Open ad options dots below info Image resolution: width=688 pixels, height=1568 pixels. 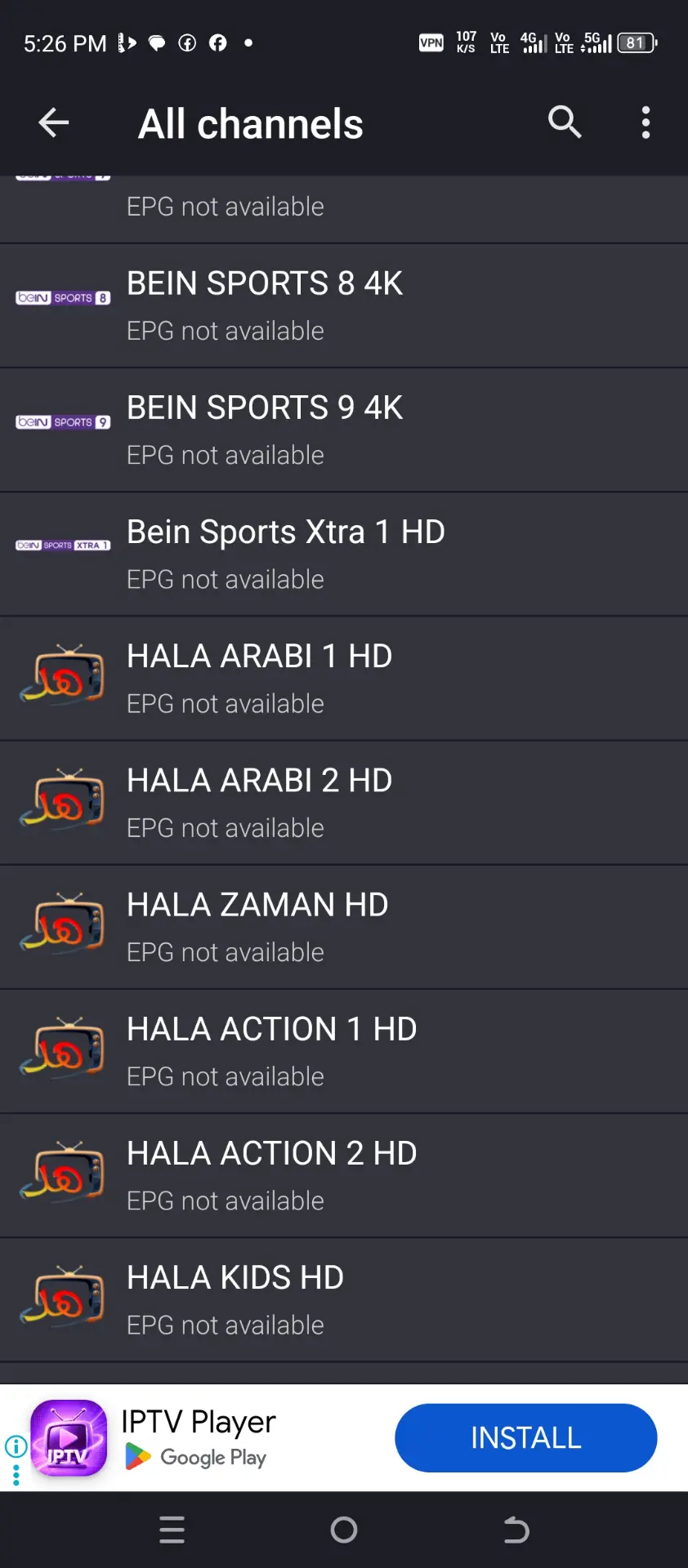(x=16, y=1475)
